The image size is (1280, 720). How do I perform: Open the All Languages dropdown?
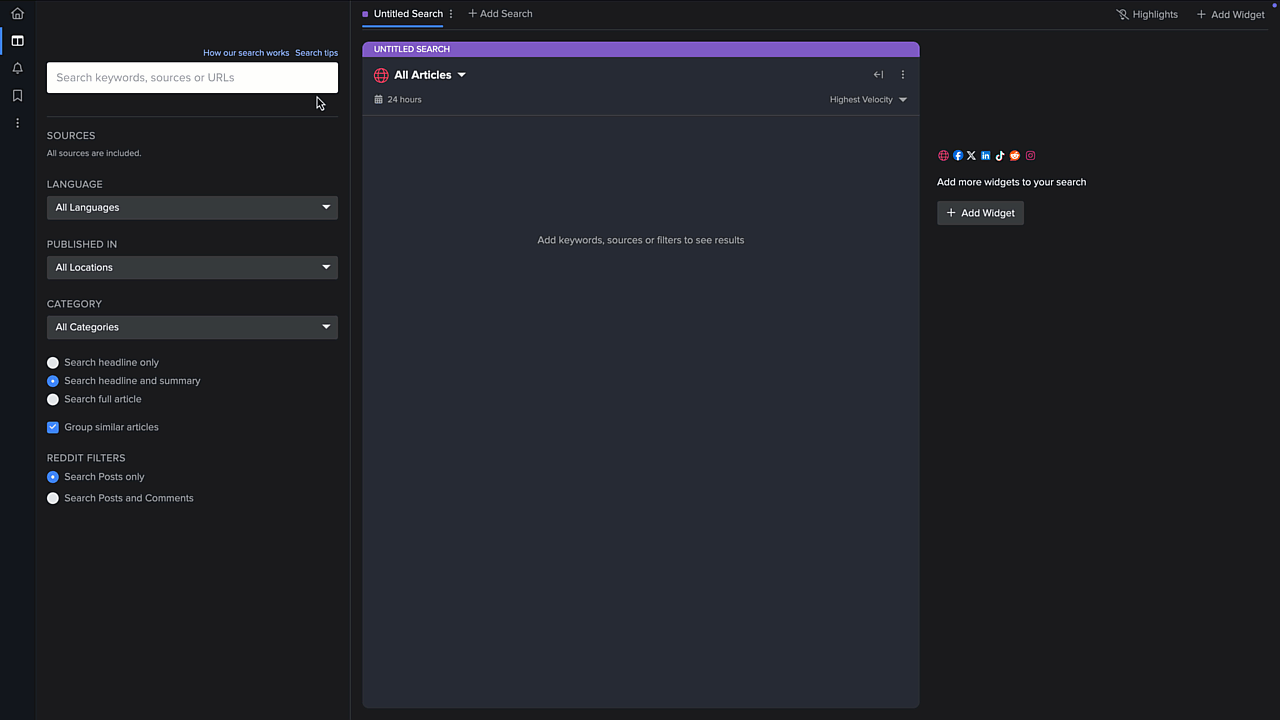[192, 207]
